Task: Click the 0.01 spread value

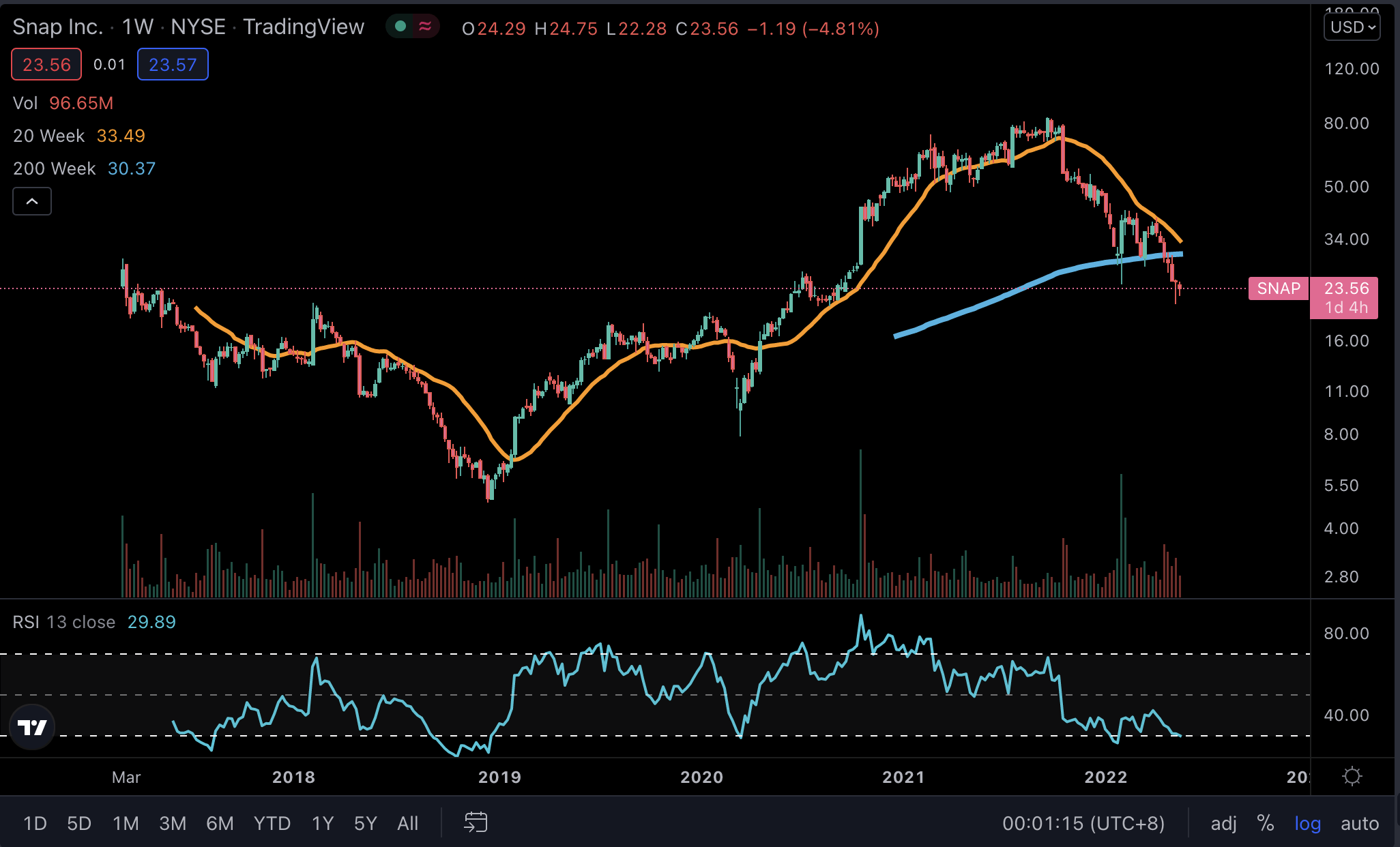Action: 109,65
